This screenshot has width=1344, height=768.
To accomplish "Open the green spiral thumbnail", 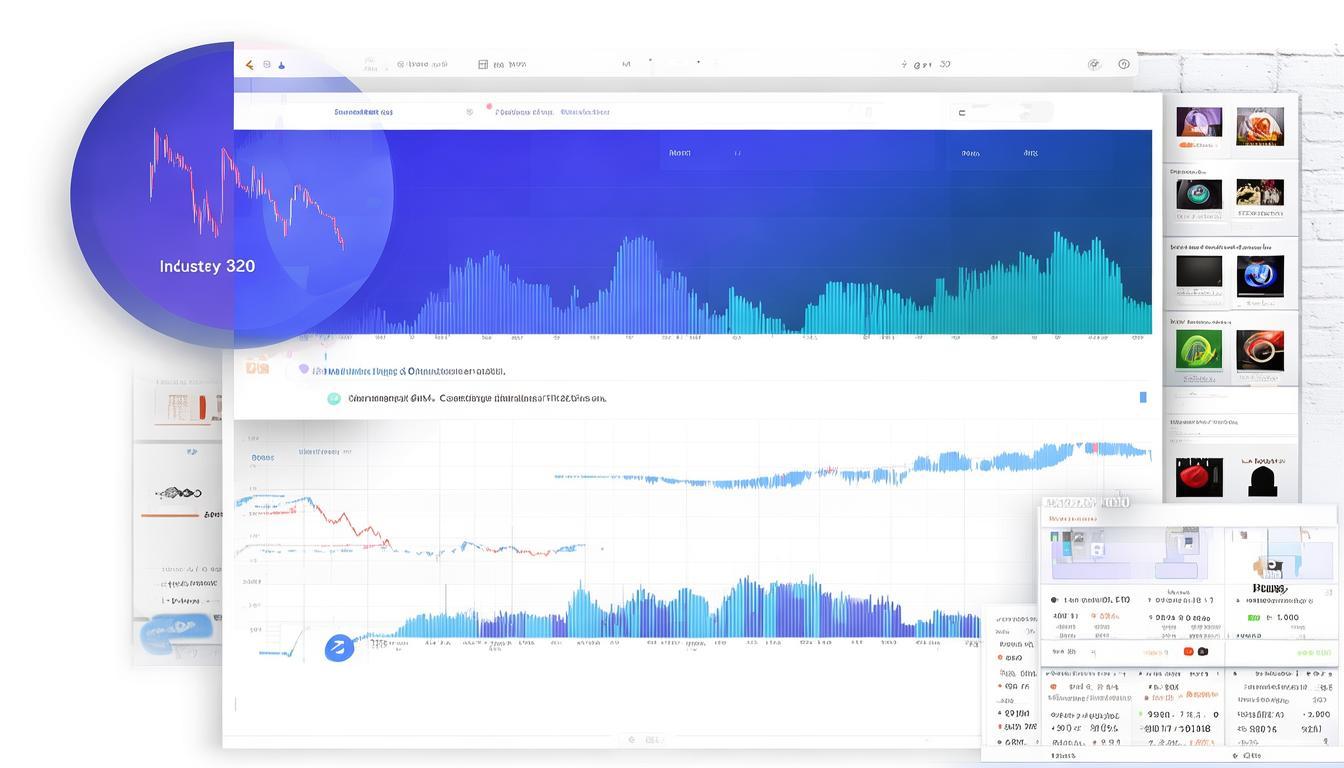I will point(1199,351).
